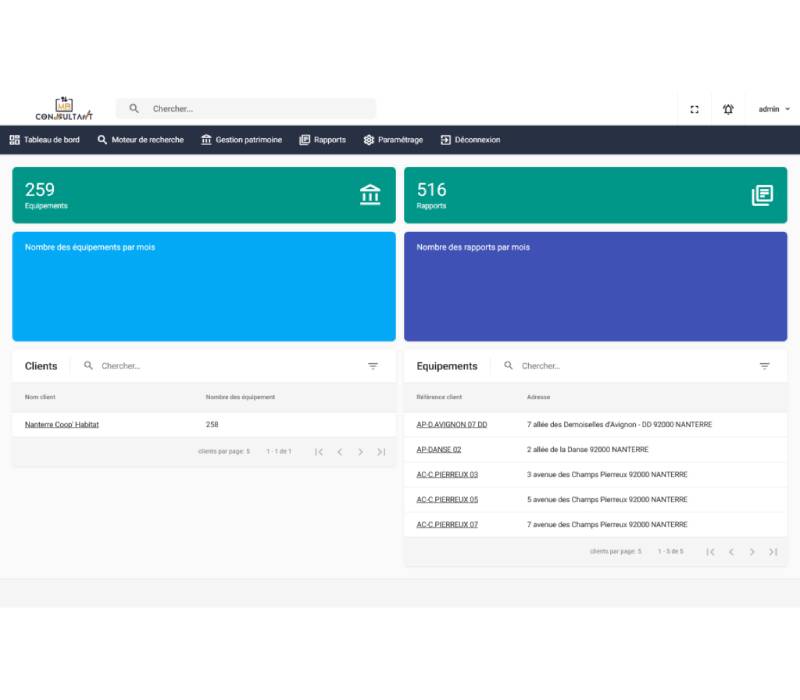Click the reports icon on Rapports card
800x700 pixels.
click(762, 195)
